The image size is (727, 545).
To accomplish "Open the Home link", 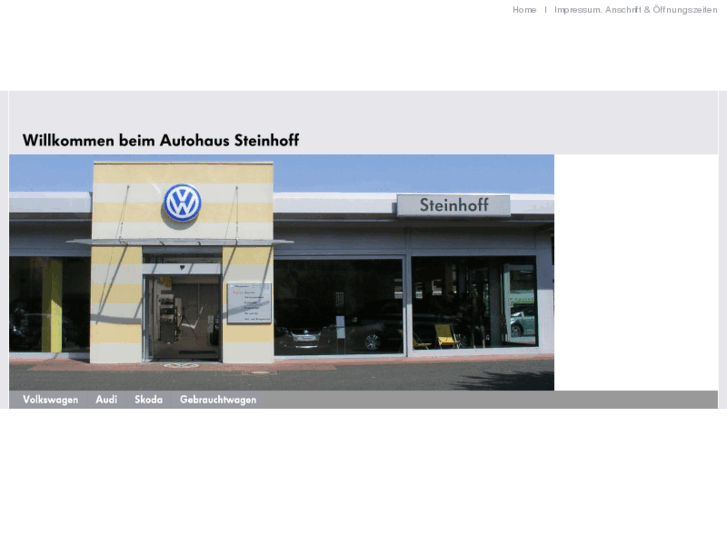I will pos(524,10).
